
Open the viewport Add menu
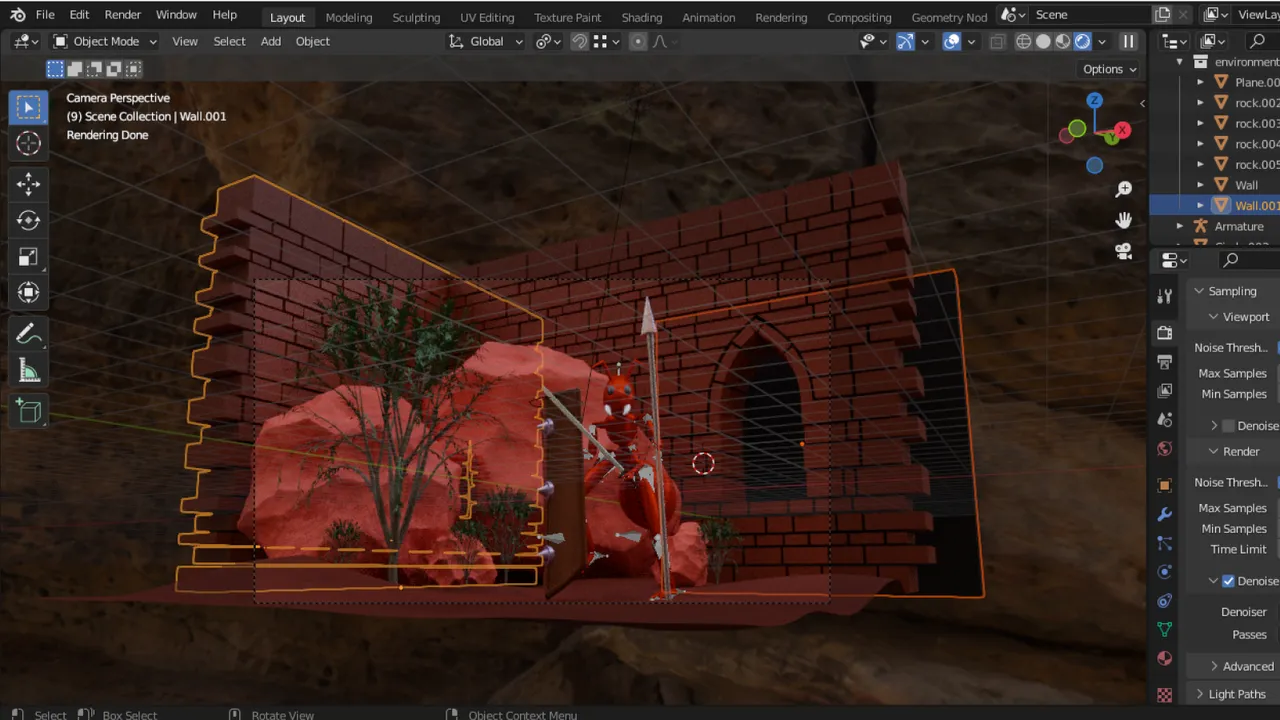(x=271, y=41)
